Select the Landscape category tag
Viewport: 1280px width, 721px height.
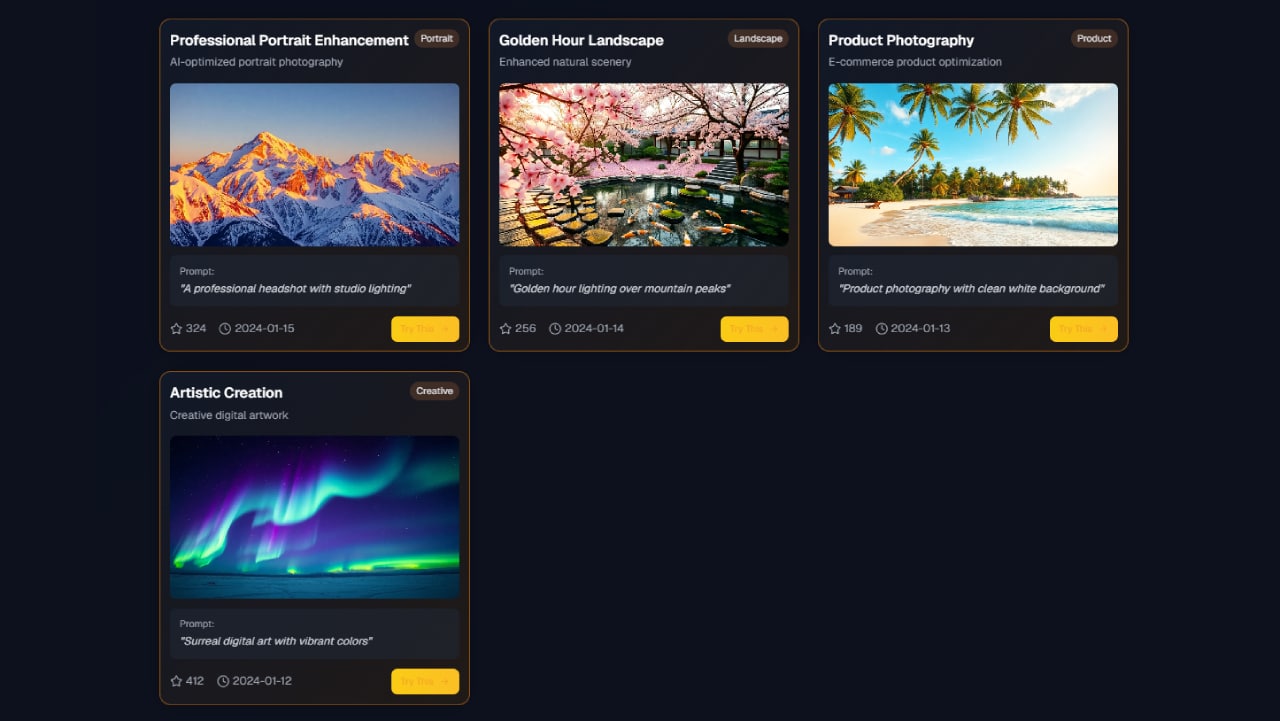point(758,39)
